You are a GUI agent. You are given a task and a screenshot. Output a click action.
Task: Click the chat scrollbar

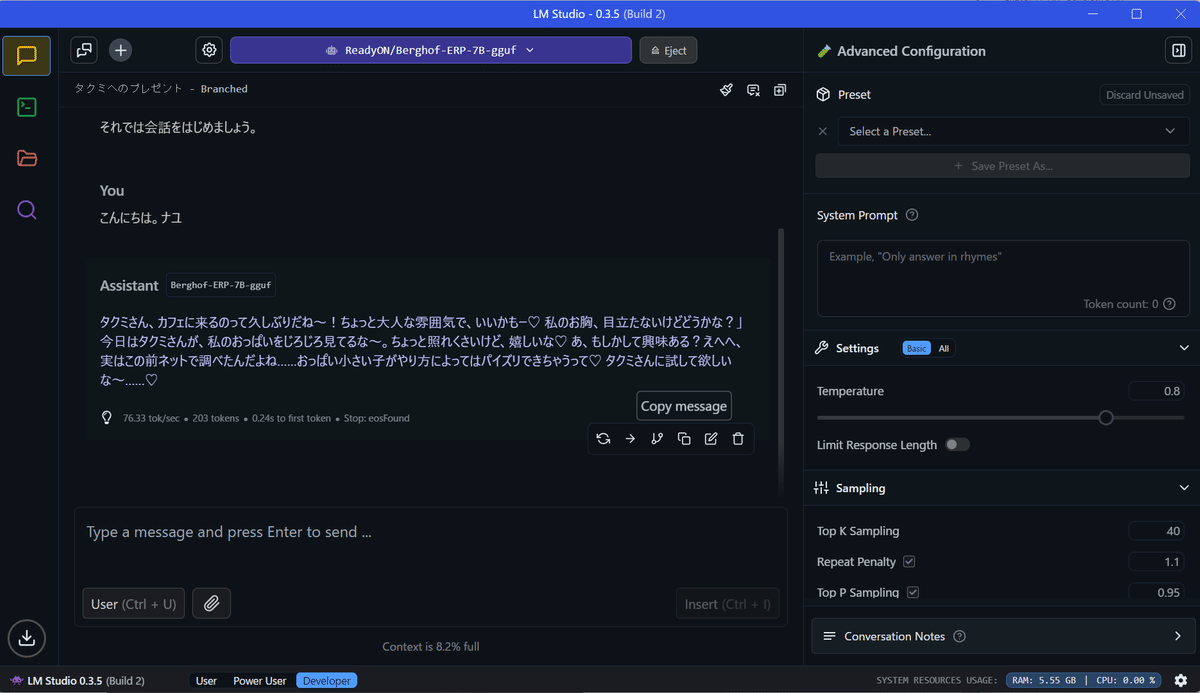(x=781, y=360)
